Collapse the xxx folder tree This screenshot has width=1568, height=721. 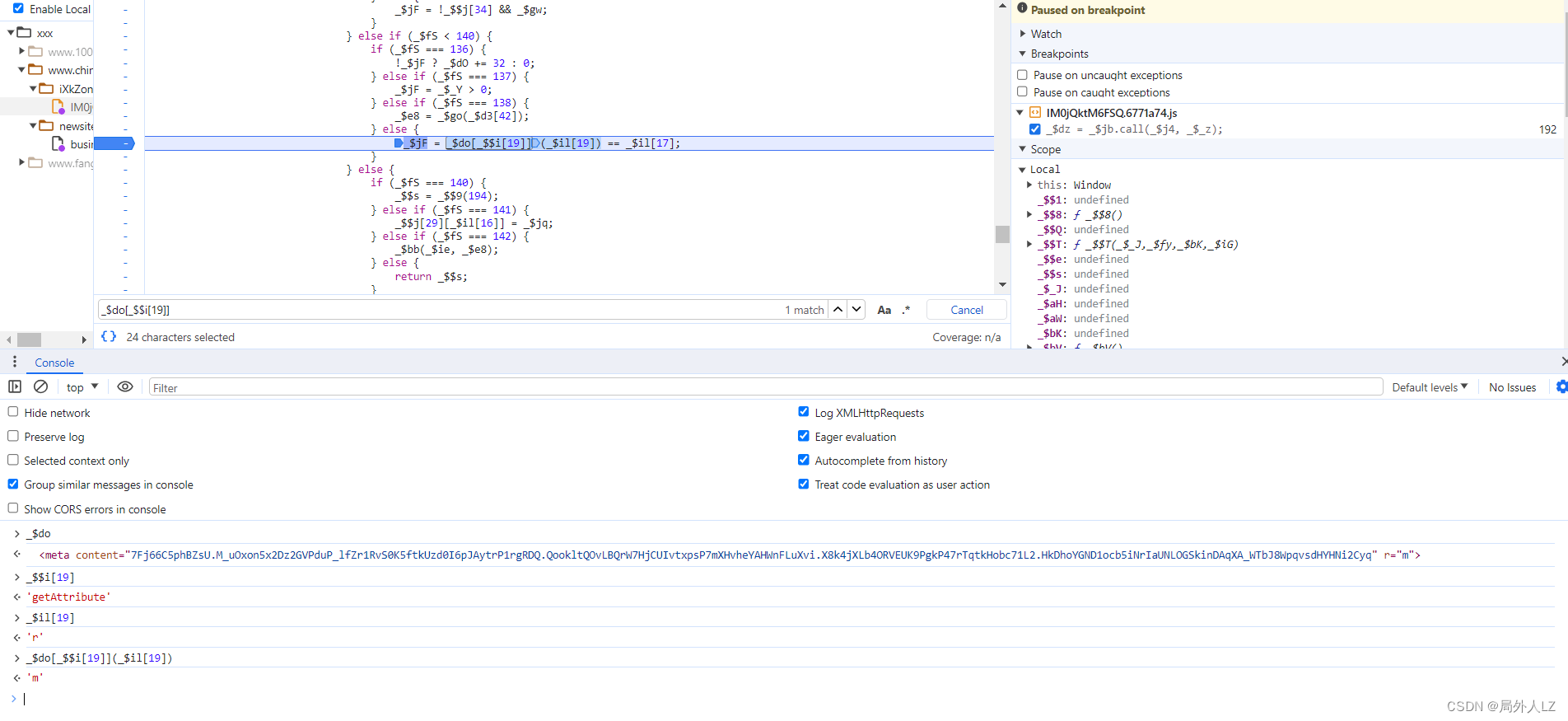click(11, 32)
